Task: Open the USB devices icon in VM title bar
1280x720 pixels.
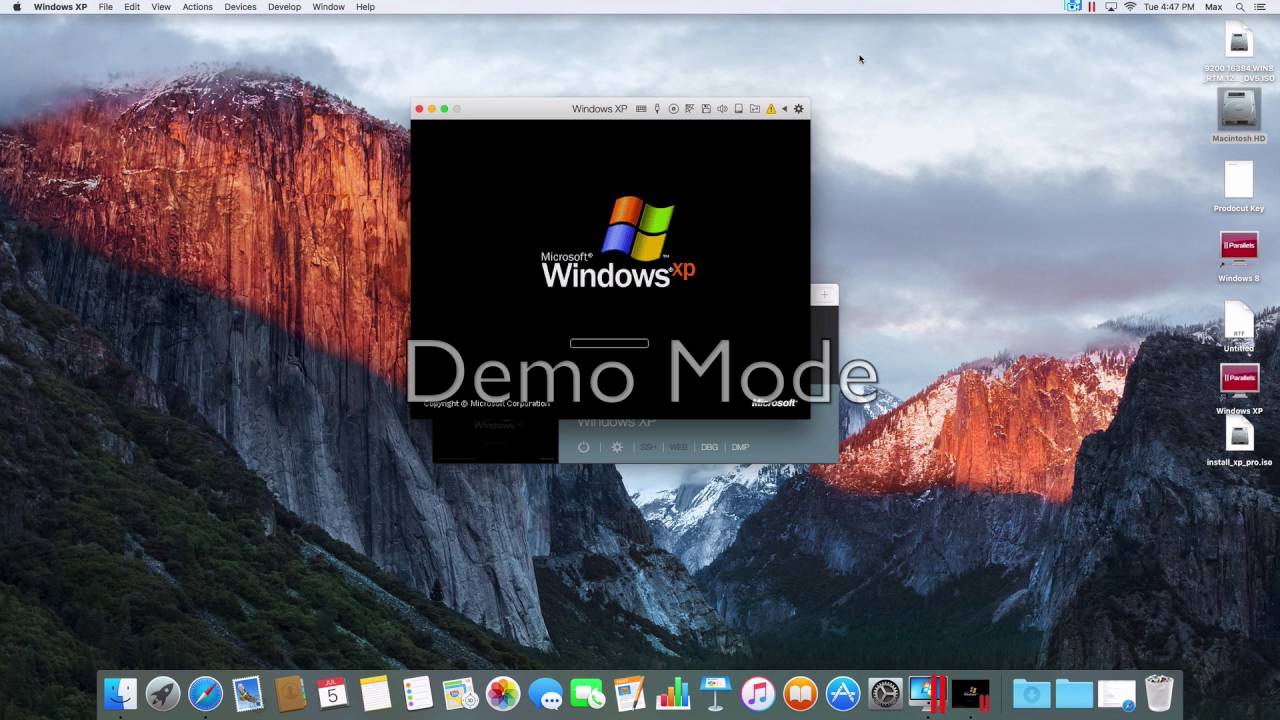Action: pyautogui.click(x=657, y=109)
